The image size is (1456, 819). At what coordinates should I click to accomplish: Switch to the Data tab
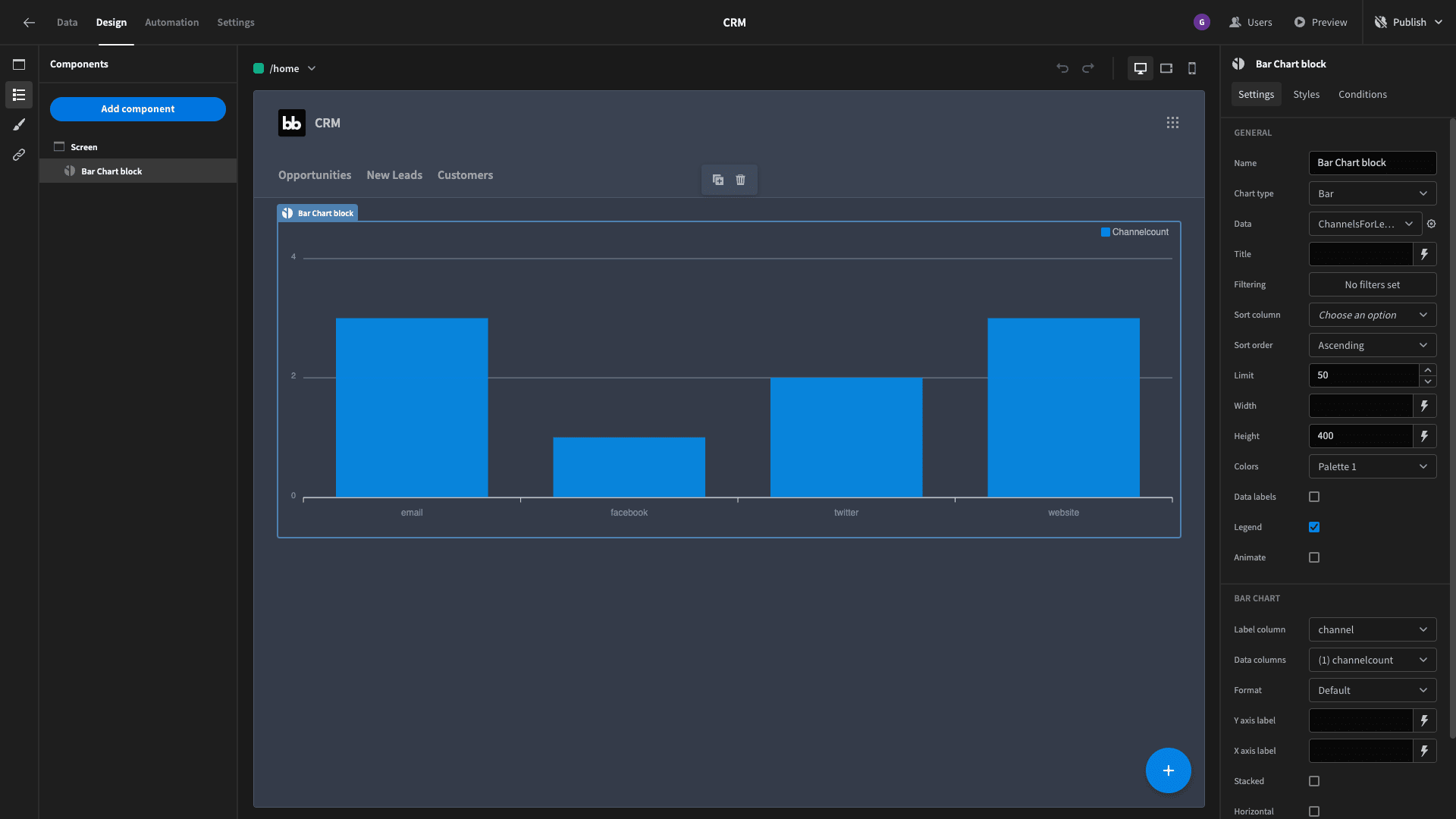pyautogui.click(x=67, y=23)
